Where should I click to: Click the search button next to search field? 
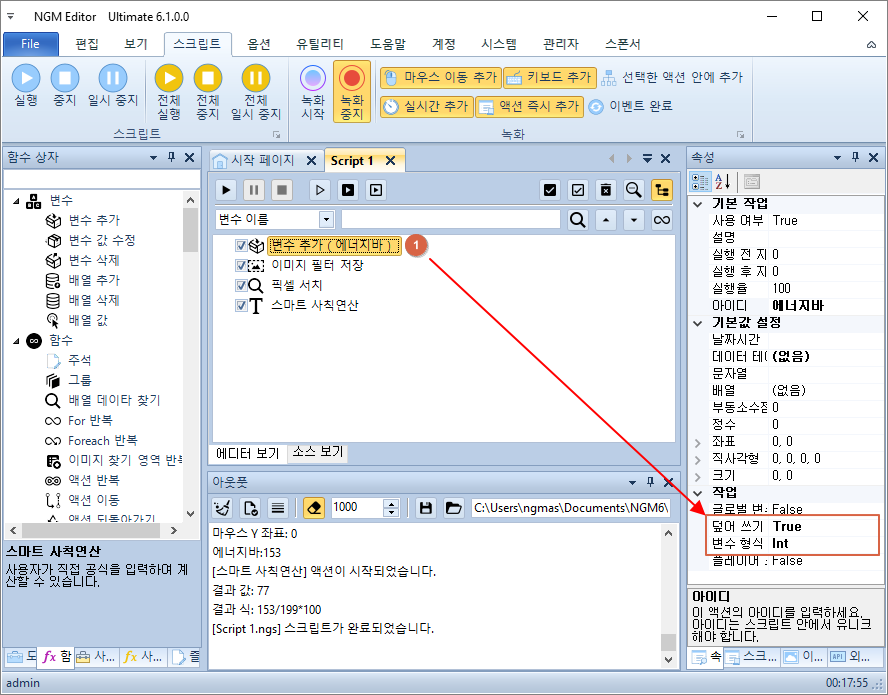pos(578,220)
